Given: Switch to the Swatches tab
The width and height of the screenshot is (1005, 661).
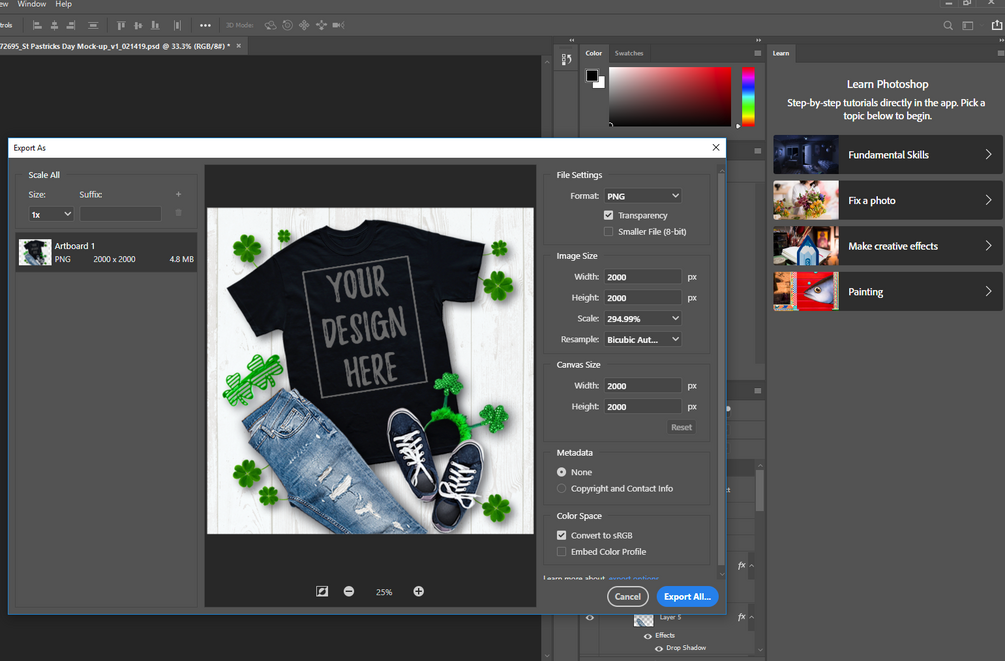Looking at the screenshot, I should tap(629, 53).
